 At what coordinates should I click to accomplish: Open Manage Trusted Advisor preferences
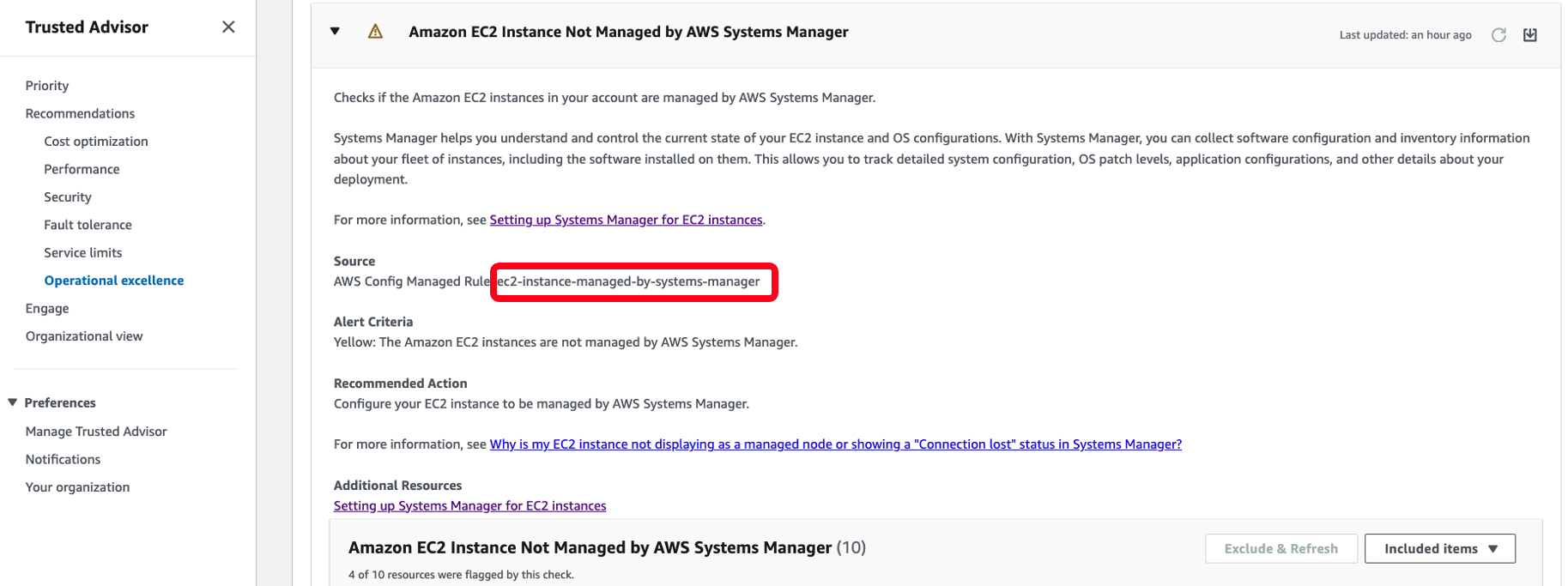coord(96,432)
